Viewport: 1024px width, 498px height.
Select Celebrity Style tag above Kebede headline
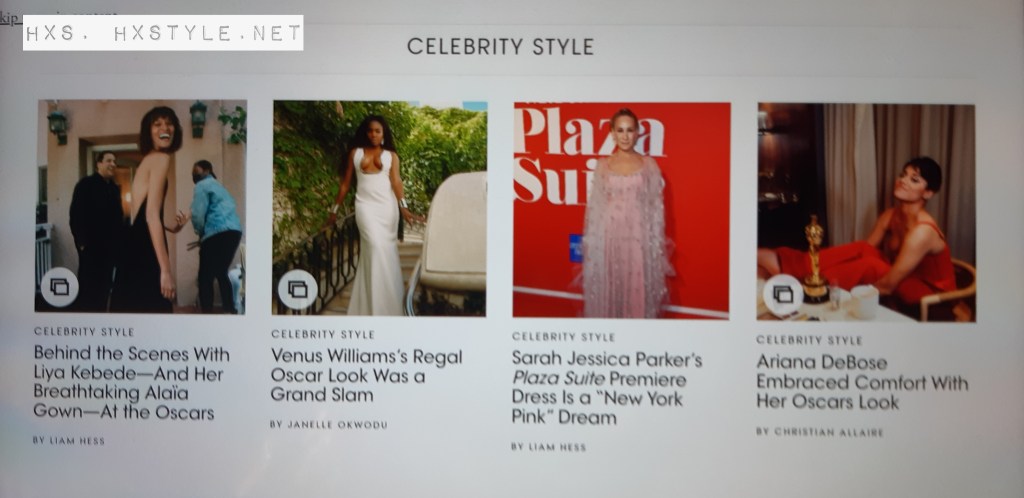click(x=84, y=332)
